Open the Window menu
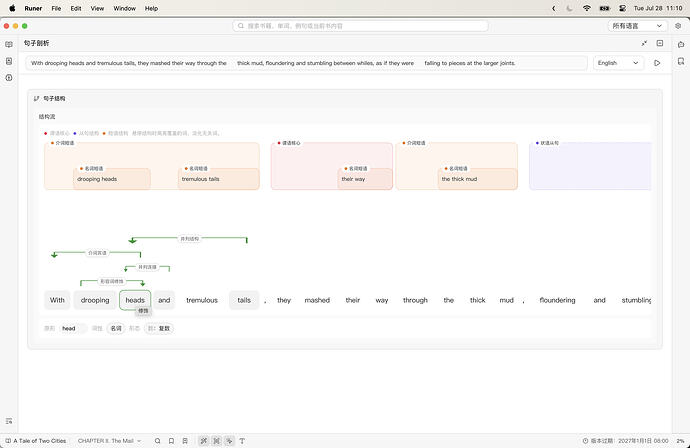 click(125, 8)
